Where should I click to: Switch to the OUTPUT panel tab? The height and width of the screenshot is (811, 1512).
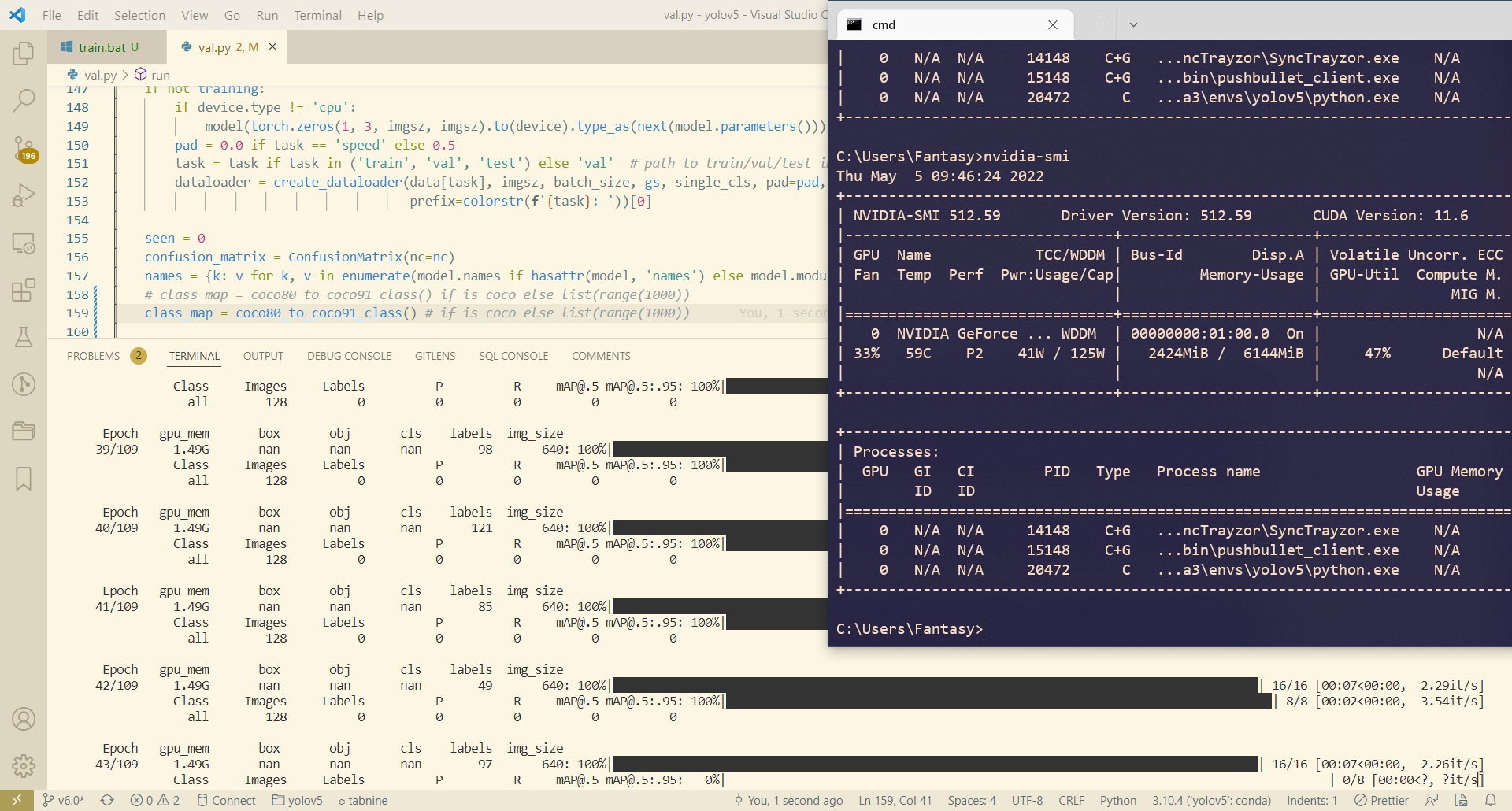(263, 356)
